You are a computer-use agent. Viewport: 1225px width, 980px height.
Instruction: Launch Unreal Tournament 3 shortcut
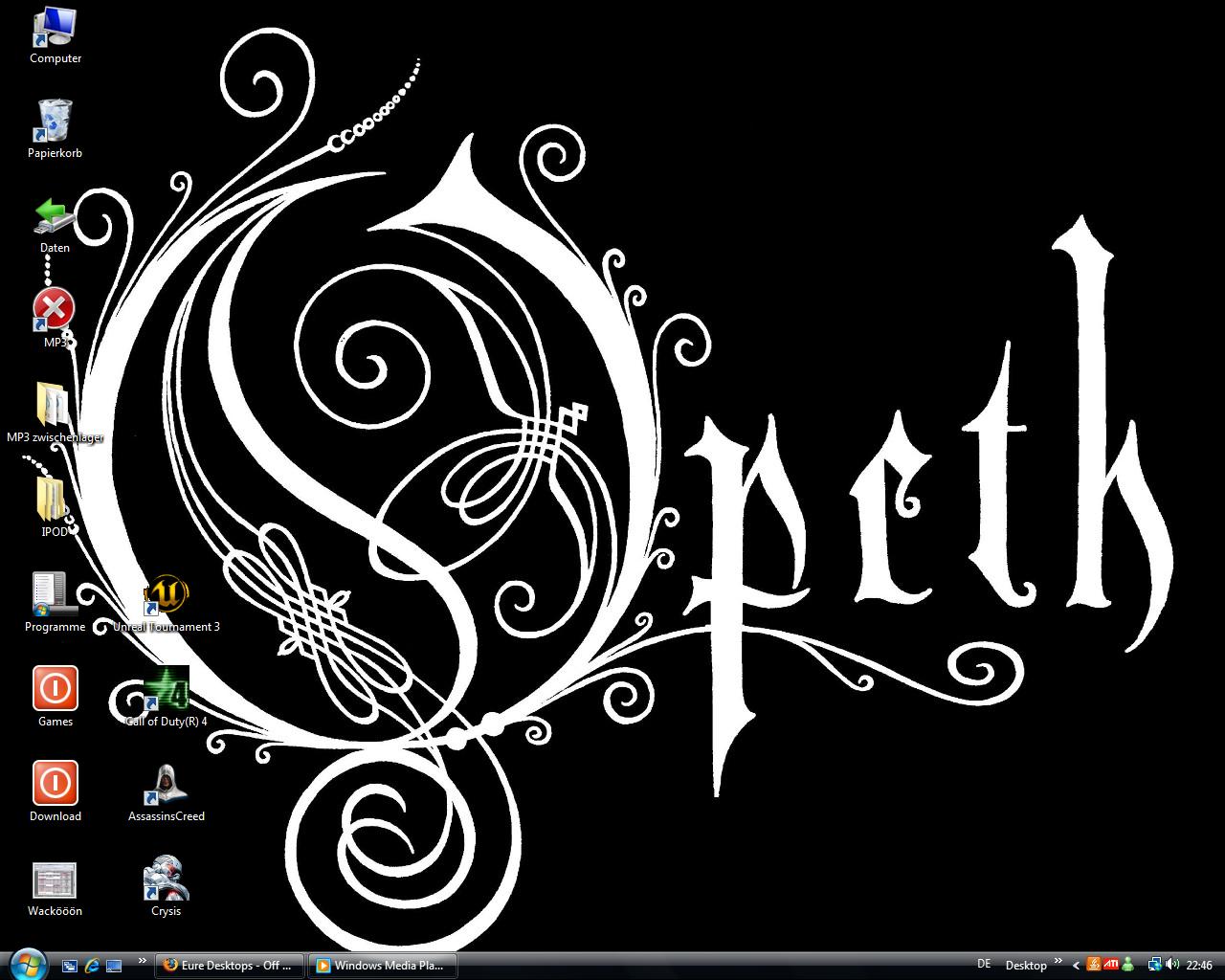tap(167, 603)
